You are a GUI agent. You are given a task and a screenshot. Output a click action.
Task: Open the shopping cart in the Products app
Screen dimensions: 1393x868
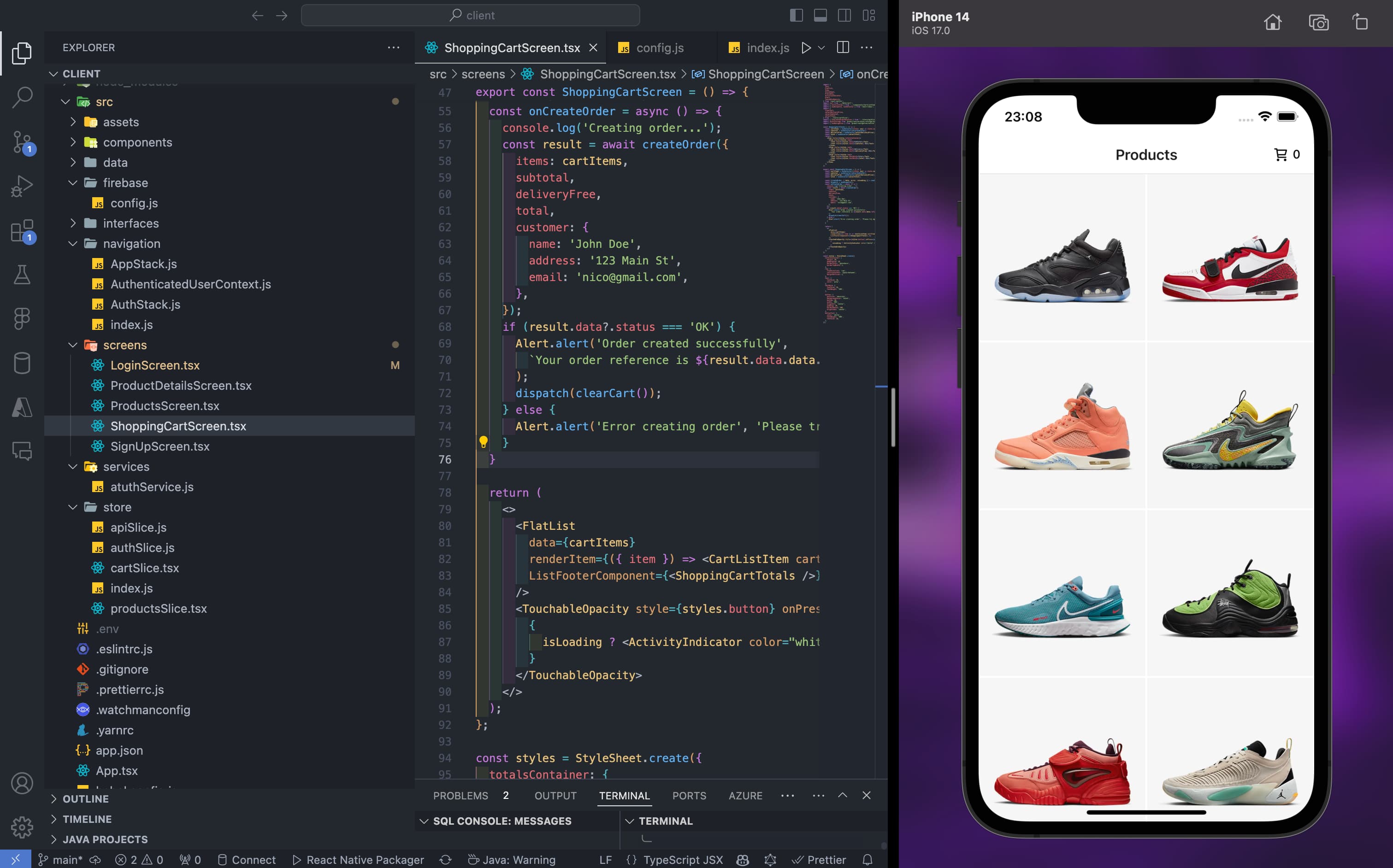[1281, 154]
